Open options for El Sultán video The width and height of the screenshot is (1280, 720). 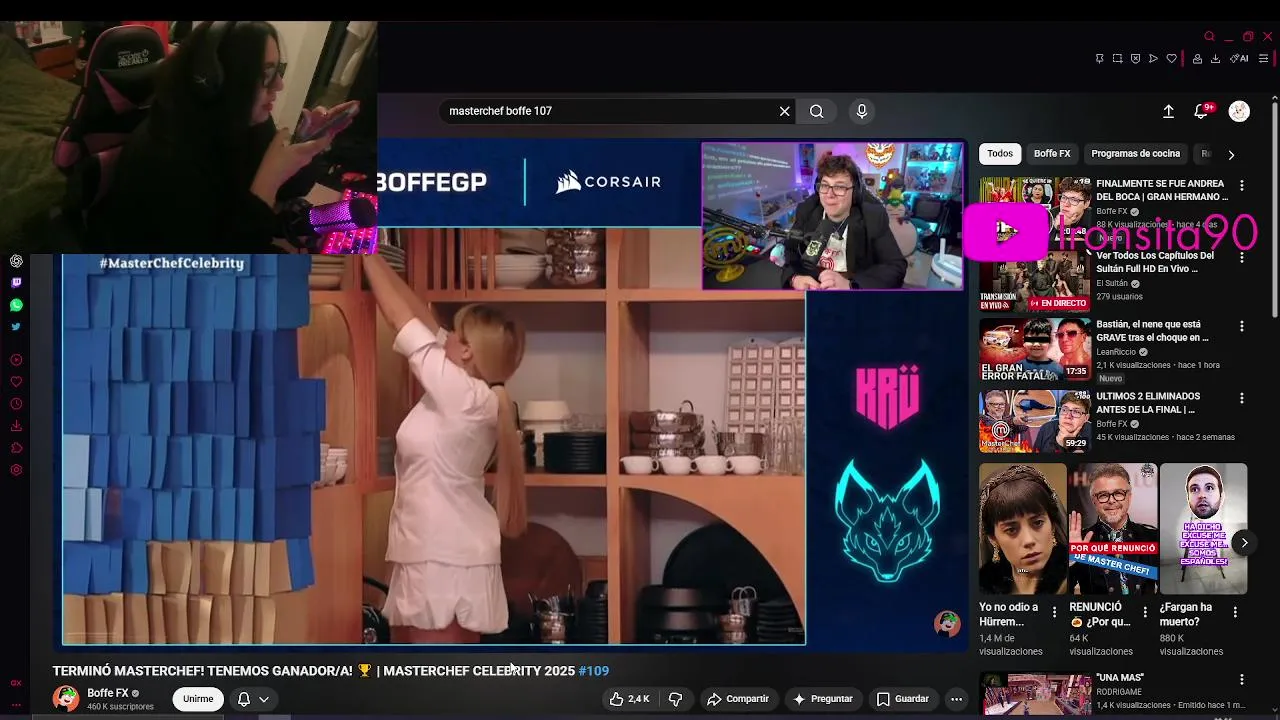(1242, 257)
